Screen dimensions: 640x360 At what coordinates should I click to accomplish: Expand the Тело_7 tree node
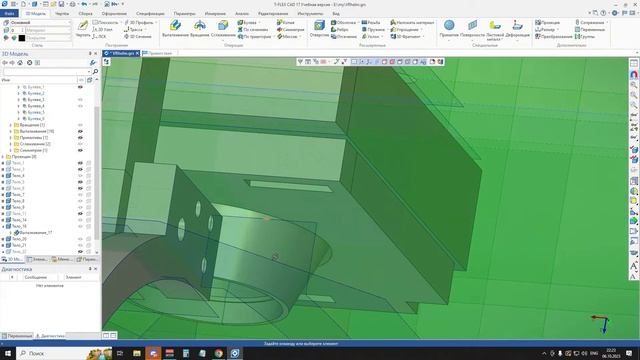tap(3, 195)
